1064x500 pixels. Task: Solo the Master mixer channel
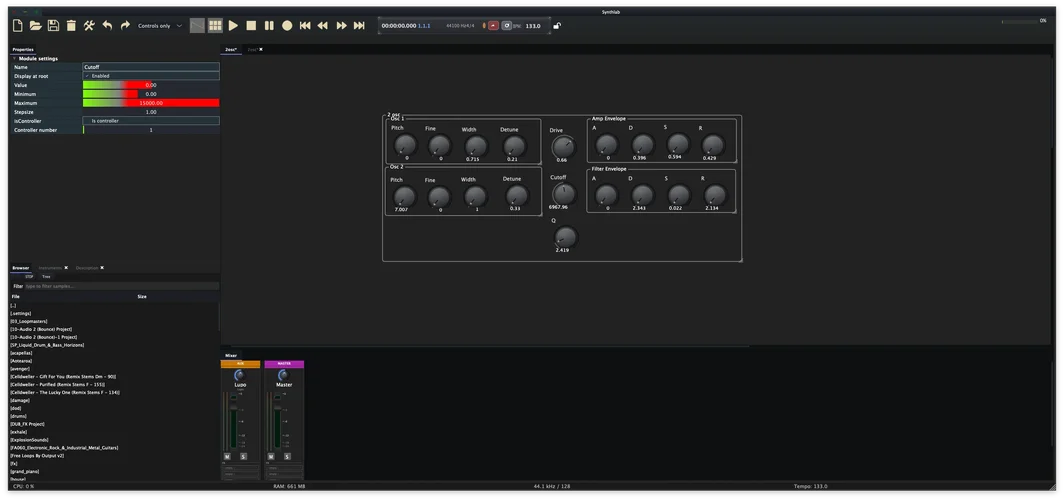287,457
